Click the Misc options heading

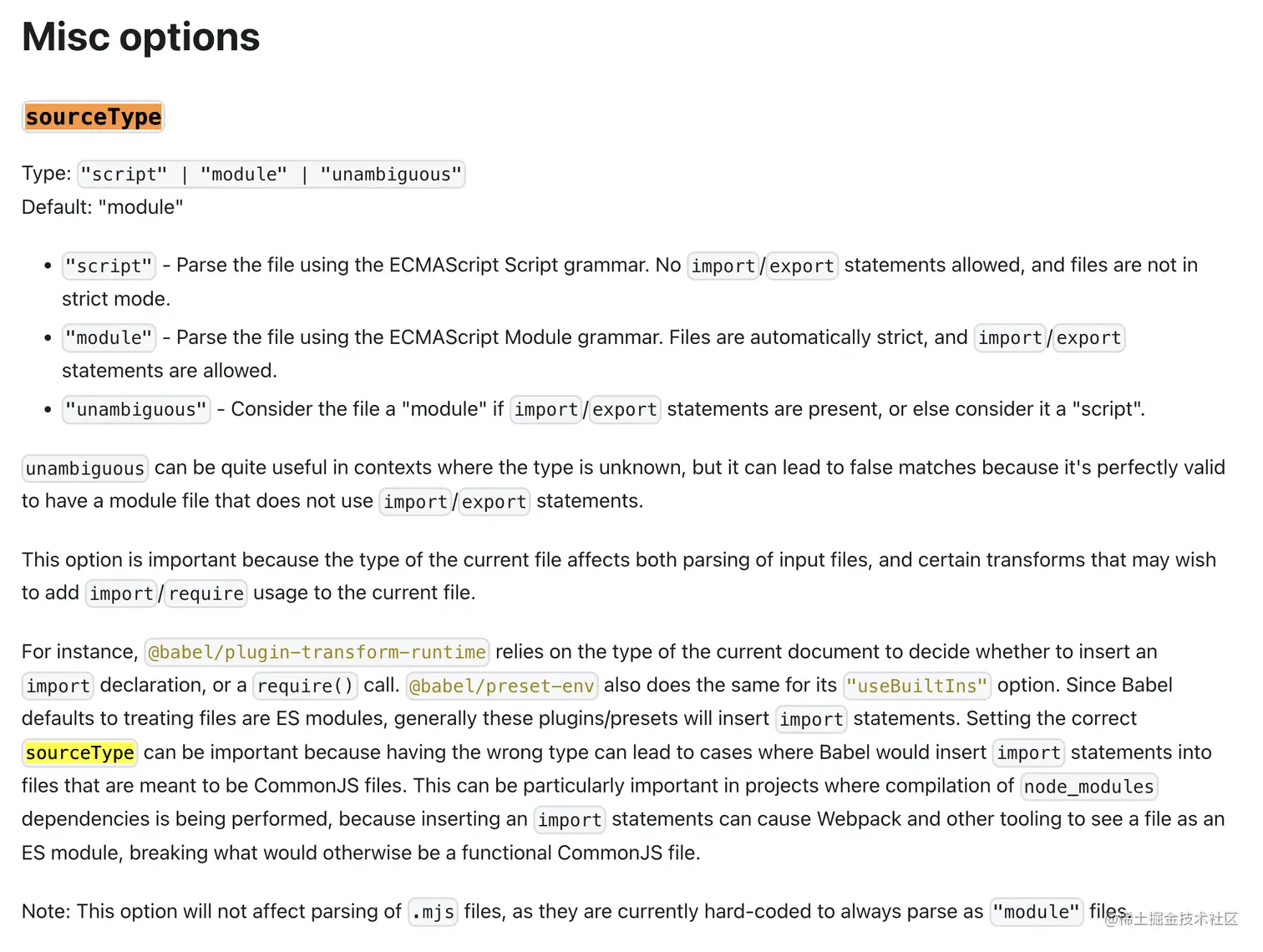point(141,38)
